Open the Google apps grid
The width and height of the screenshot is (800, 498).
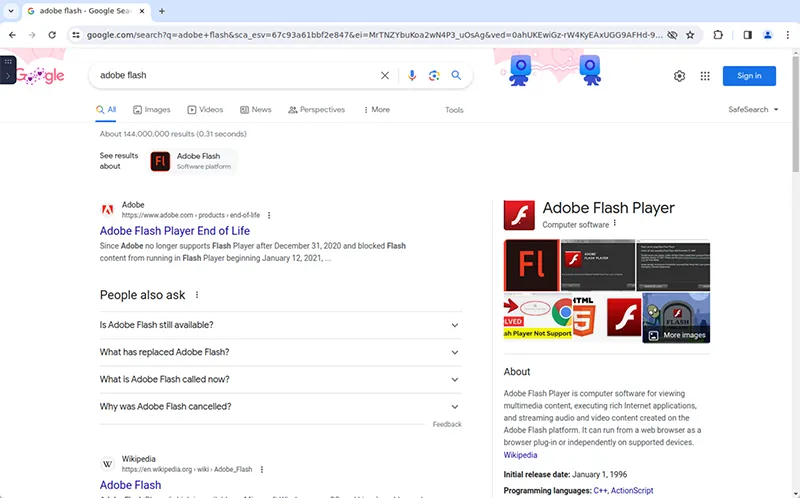coord(705,76)
